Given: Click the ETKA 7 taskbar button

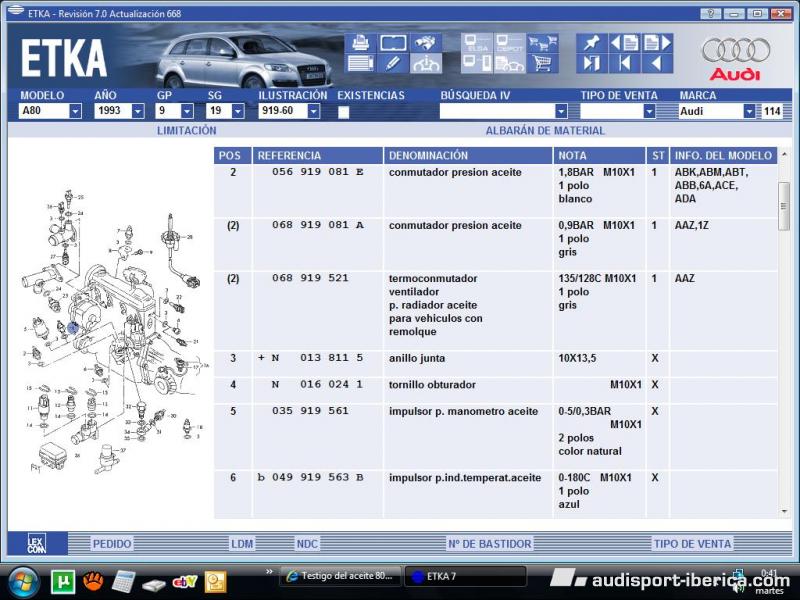Looking at the screenshot, I should point(465,577).
